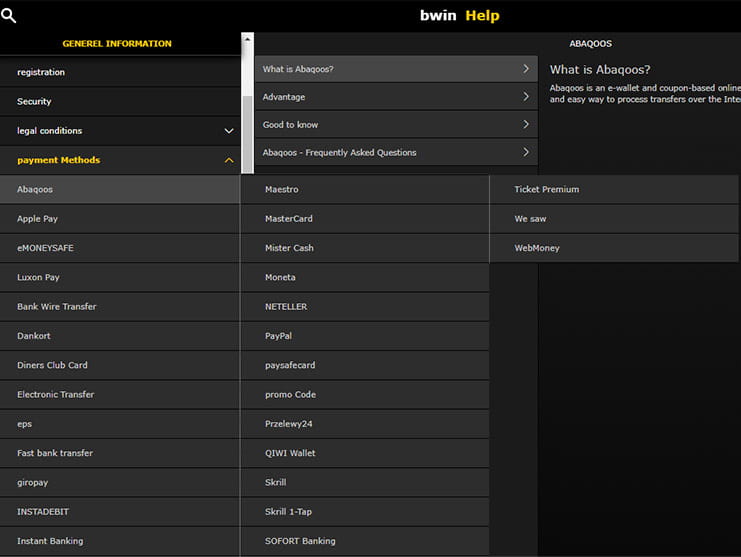Select Maestro payment method
741x557 pixels.
(365, 189)
